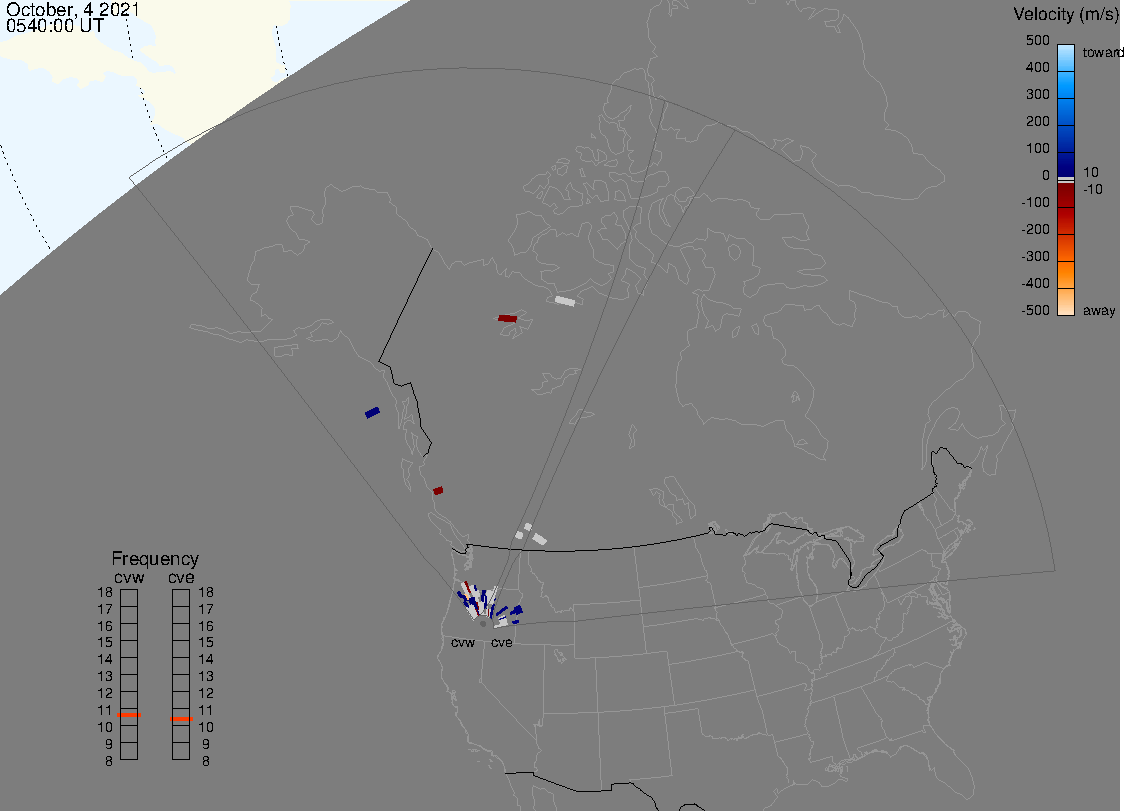Screen dimensions: 1124x811
Task: Click the "away" label beside the color bar
Action: pos(1099,310)
